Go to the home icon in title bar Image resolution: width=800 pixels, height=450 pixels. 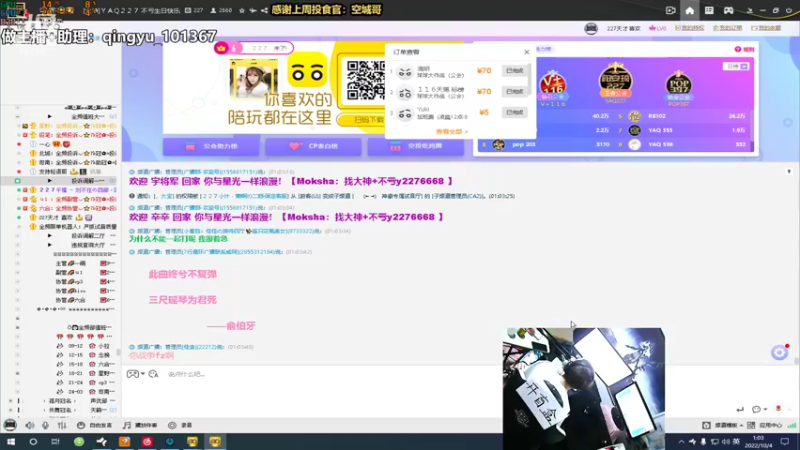pyautogui.click(x=690, y=10)
